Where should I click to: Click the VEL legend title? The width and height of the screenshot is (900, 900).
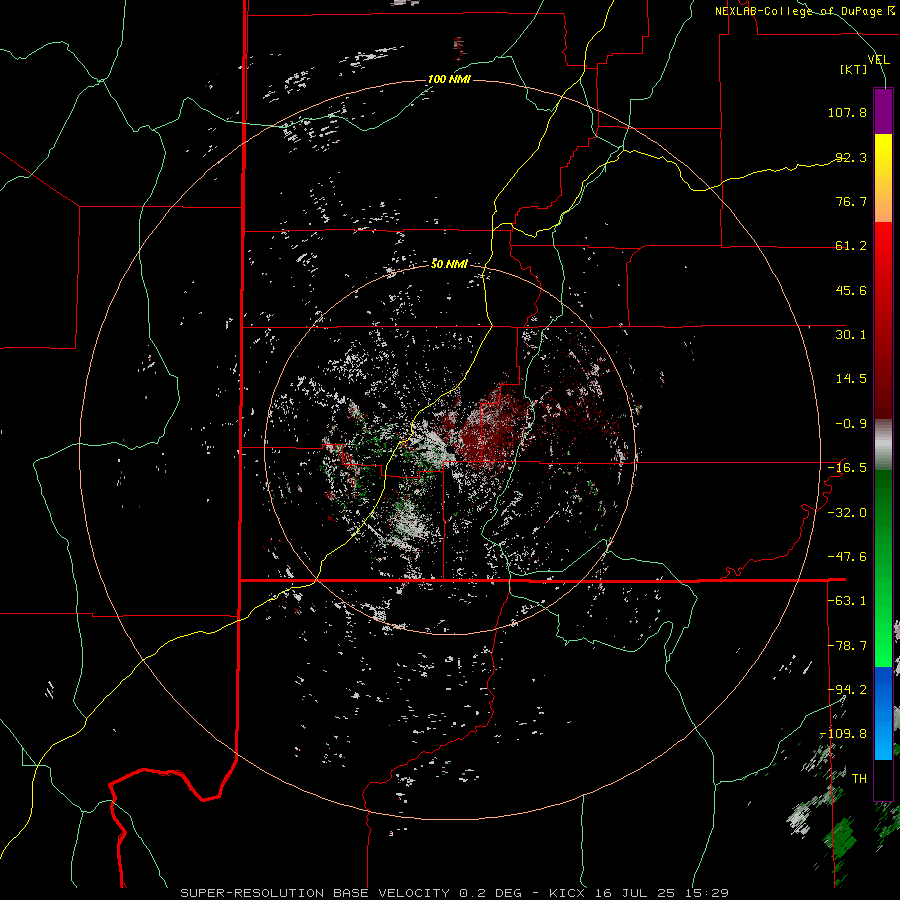[x=878, y=60]
